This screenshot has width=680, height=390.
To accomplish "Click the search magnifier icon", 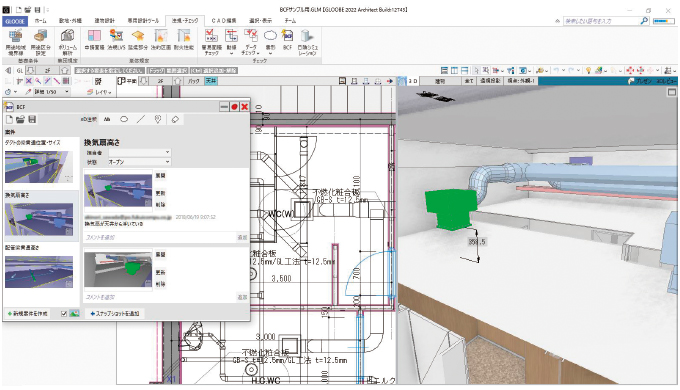I will point(644,21).
